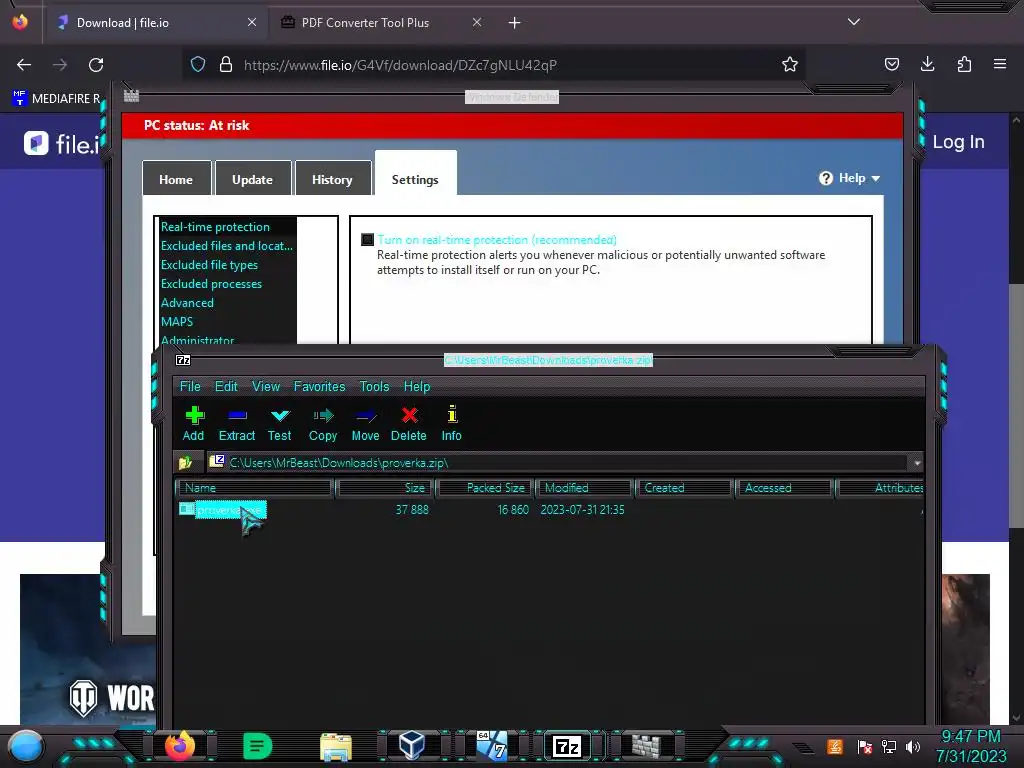Screen dimensions: 1024x768
Task: Switch to Windows Defender Home tab
Action: (176, 179)
